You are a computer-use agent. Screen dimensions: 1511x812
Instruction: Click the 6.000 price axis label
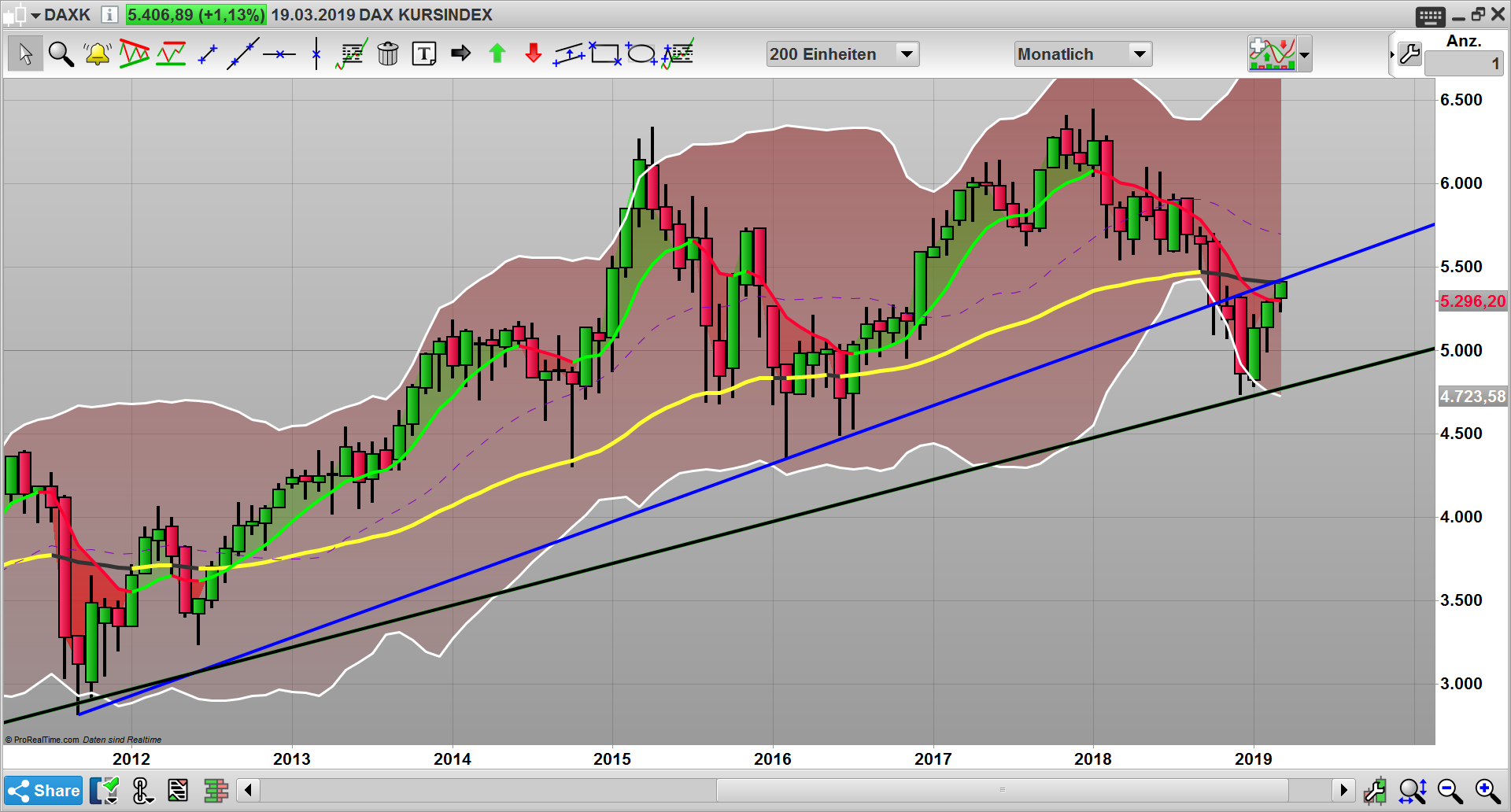[1461, 183]
